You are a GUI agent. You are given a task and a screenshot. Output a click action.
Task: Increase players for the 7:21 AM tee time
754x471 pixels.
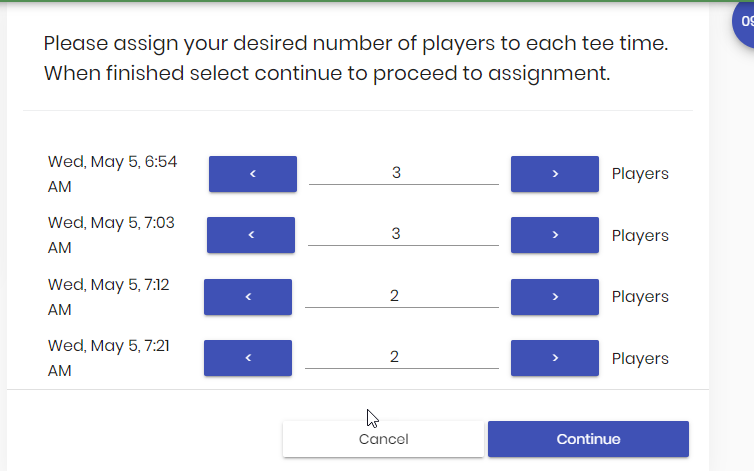[554, 358]
